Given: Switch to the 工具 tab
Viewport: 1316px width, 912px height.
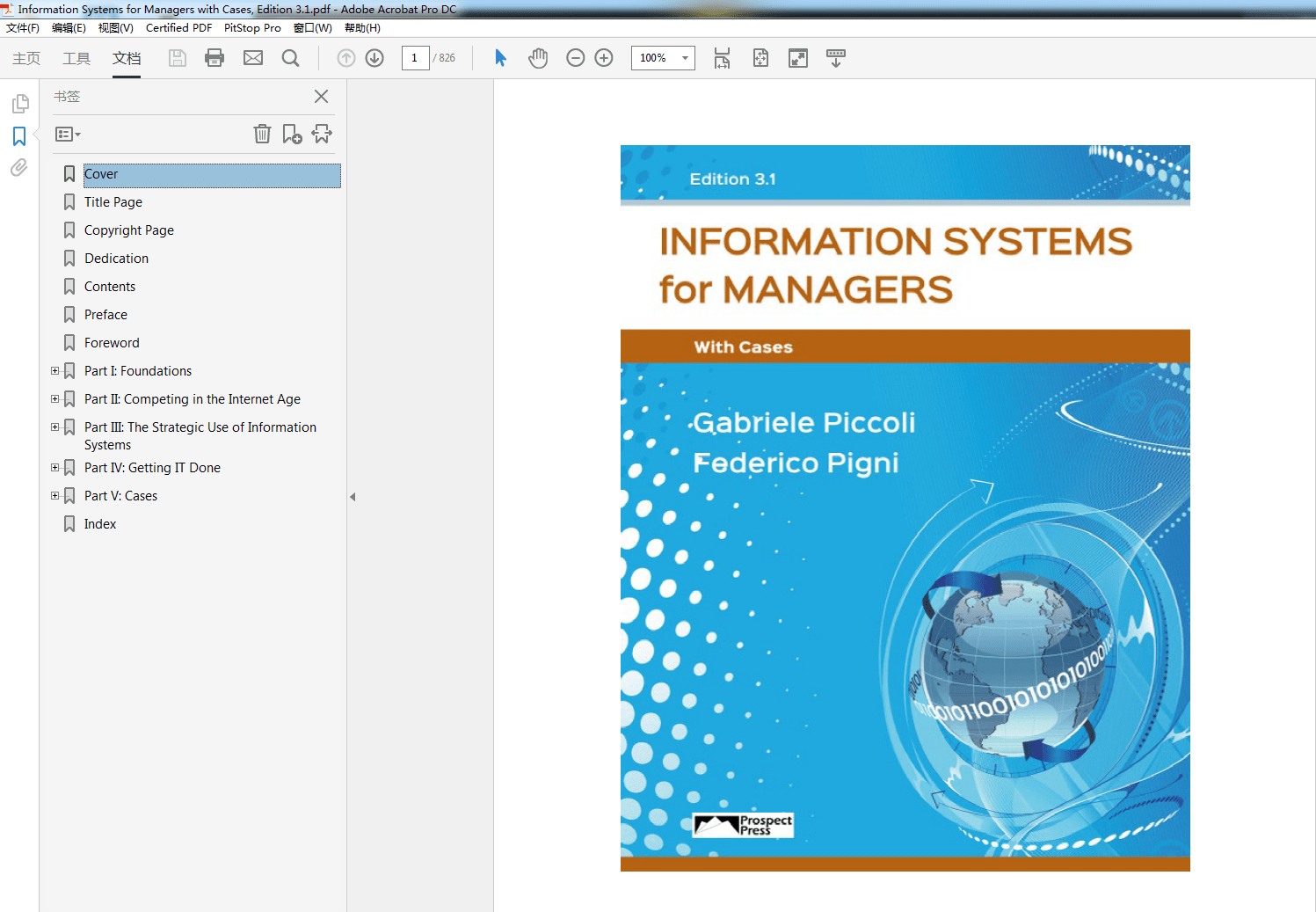Looking at the screenshot, I should (76, 58).
